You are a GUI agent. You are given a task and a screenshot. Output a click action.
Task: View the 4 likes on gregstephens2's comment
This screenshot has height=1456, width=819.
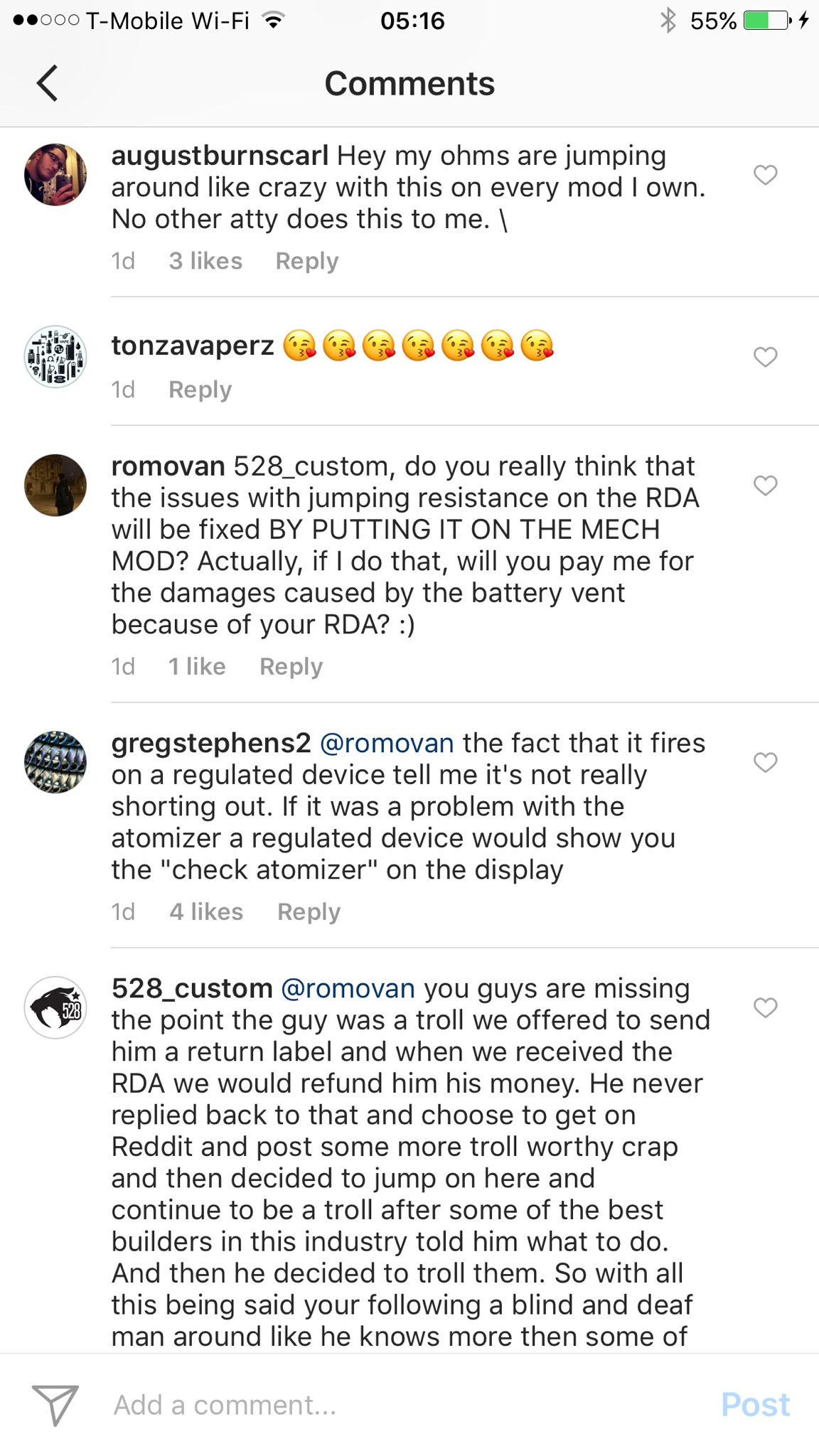pyautogui.click(x=206, y=911)
